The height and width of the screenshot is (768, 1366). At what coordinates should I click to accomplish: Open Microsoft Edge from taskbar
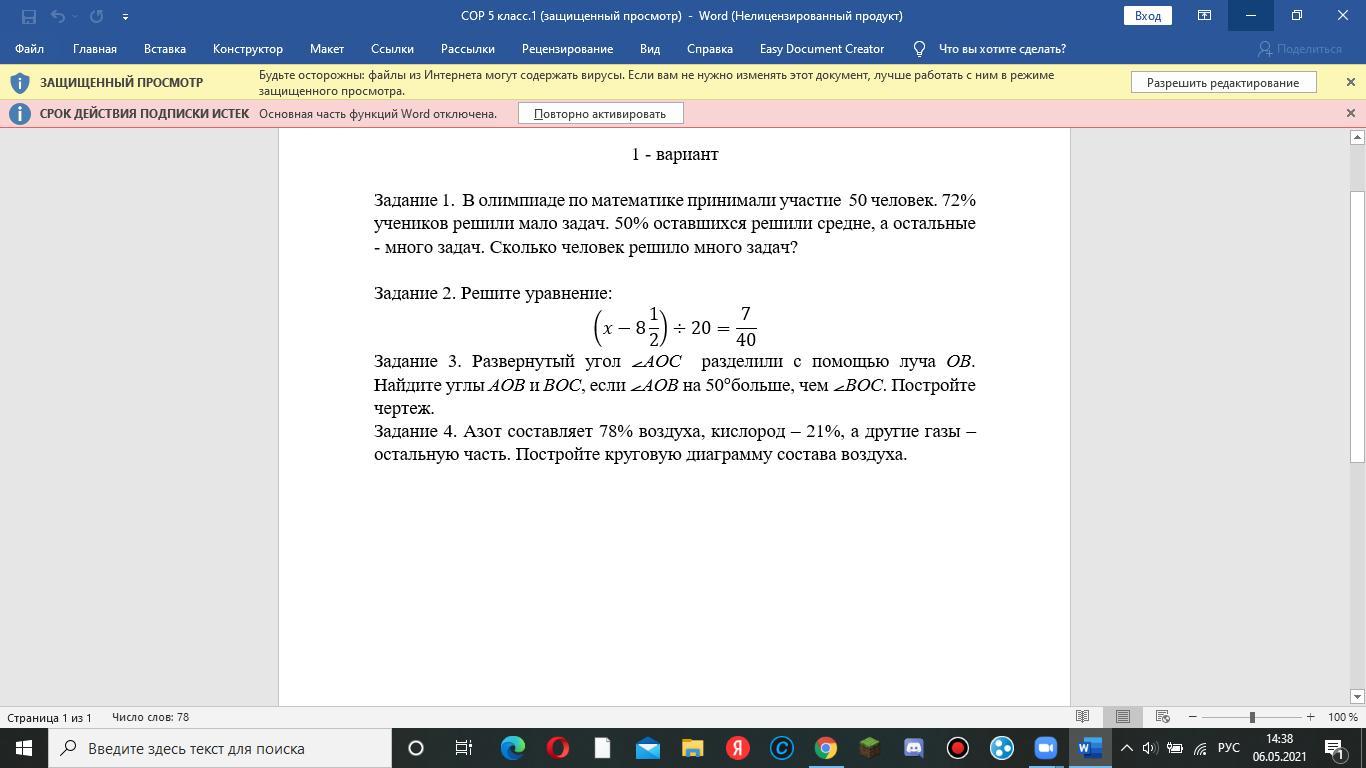click(513, 748)
